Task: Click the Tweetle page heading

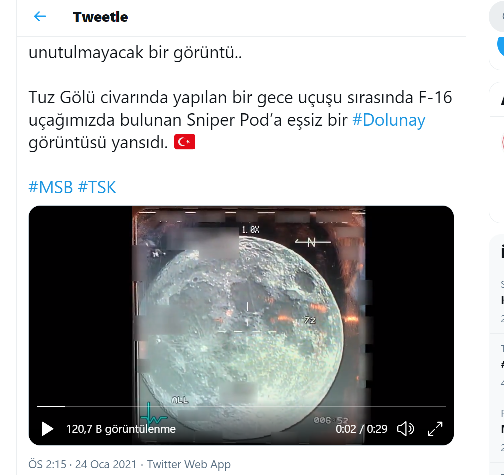Action: click(100, 17)
